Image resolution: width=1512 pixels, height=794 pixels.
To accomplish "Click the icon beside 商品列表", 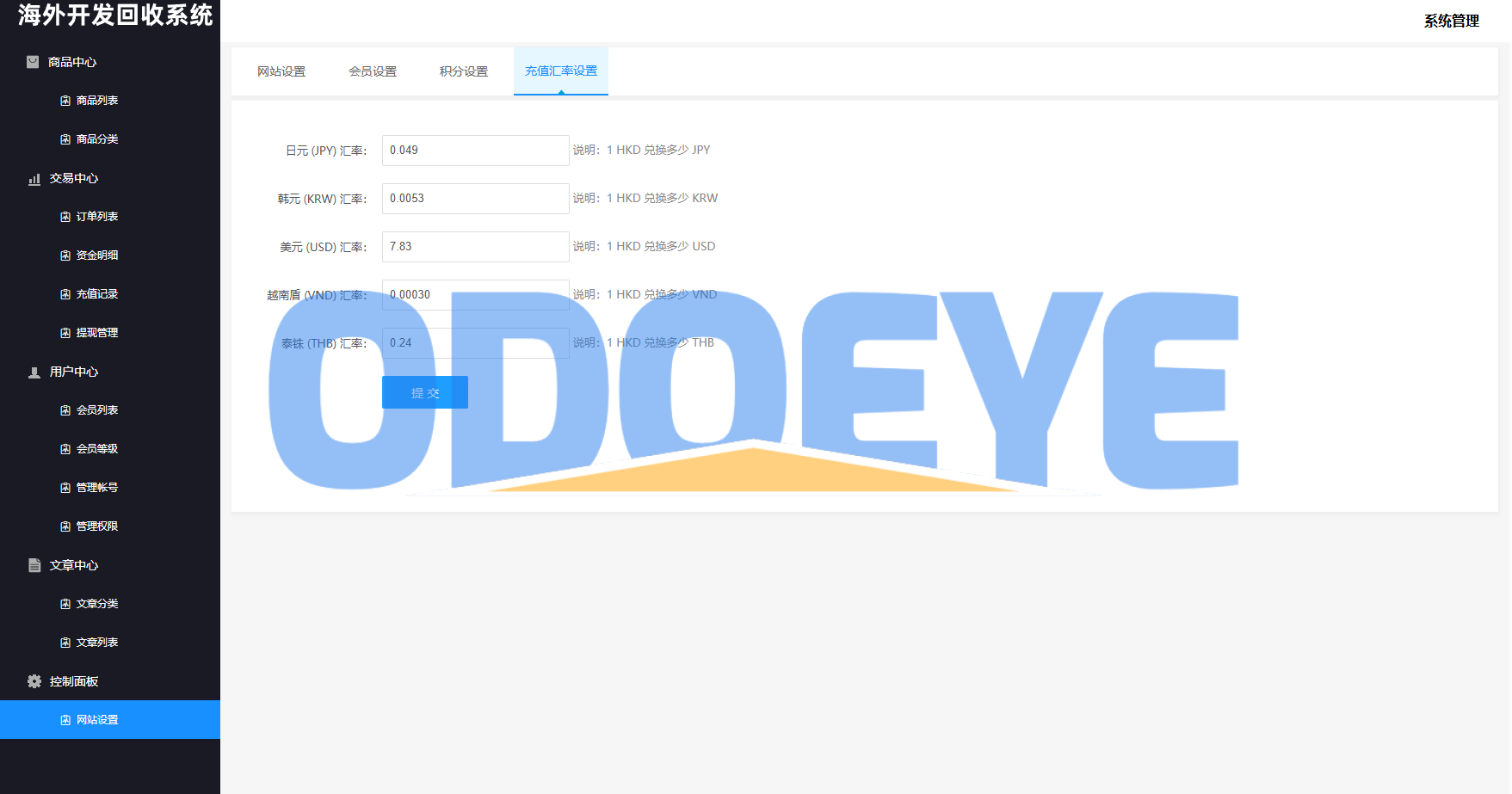I will 65,101.
